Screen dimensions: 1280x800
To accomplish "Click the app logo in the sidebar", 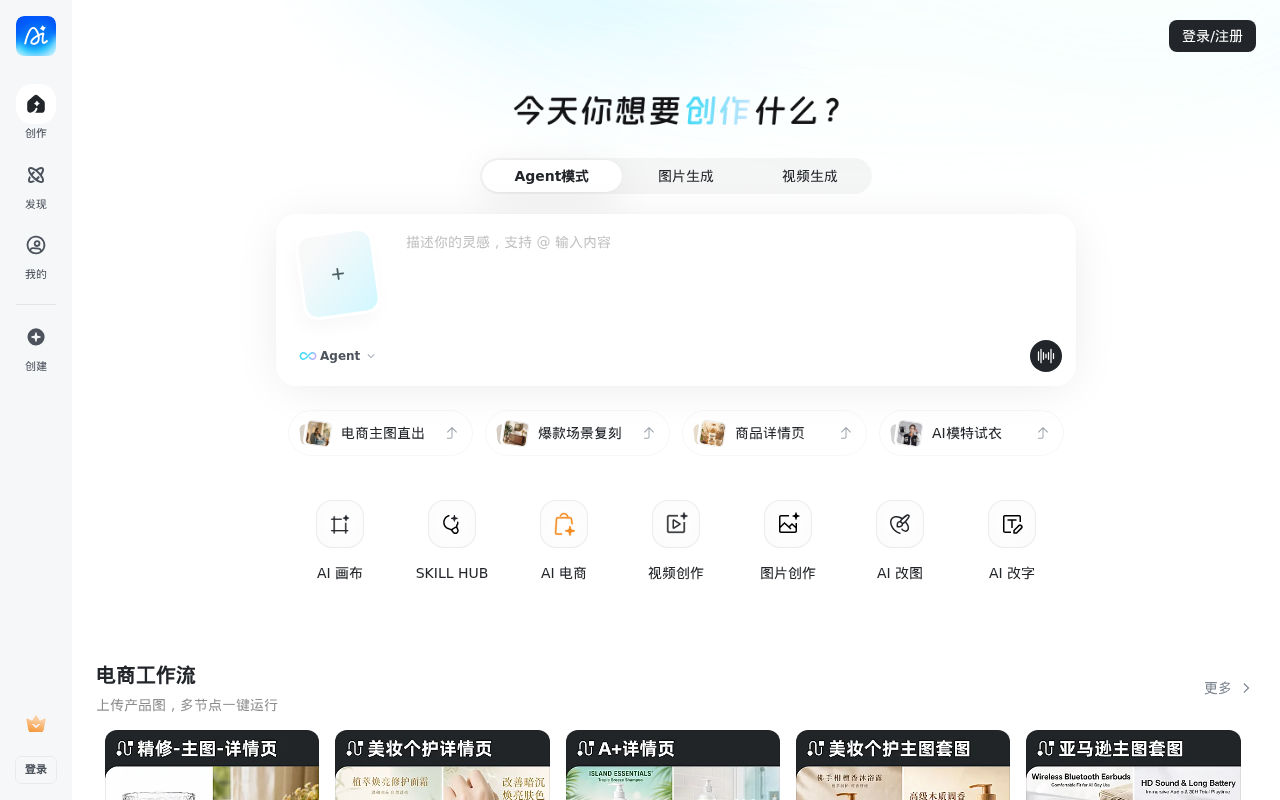I will 36,36.
